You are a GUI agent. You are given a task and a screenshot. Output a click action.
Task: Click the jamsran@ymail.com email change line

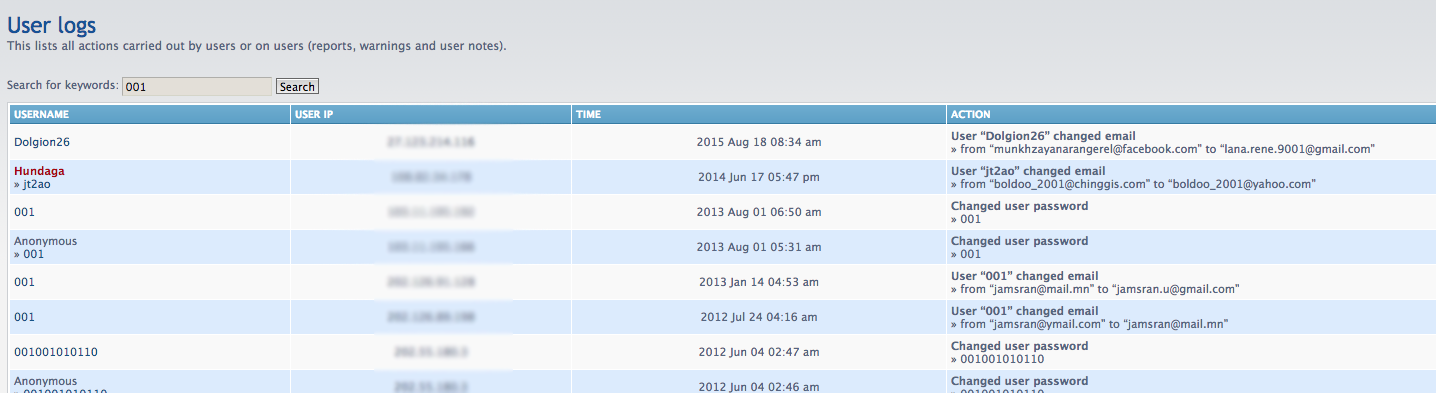[1090, 324]
